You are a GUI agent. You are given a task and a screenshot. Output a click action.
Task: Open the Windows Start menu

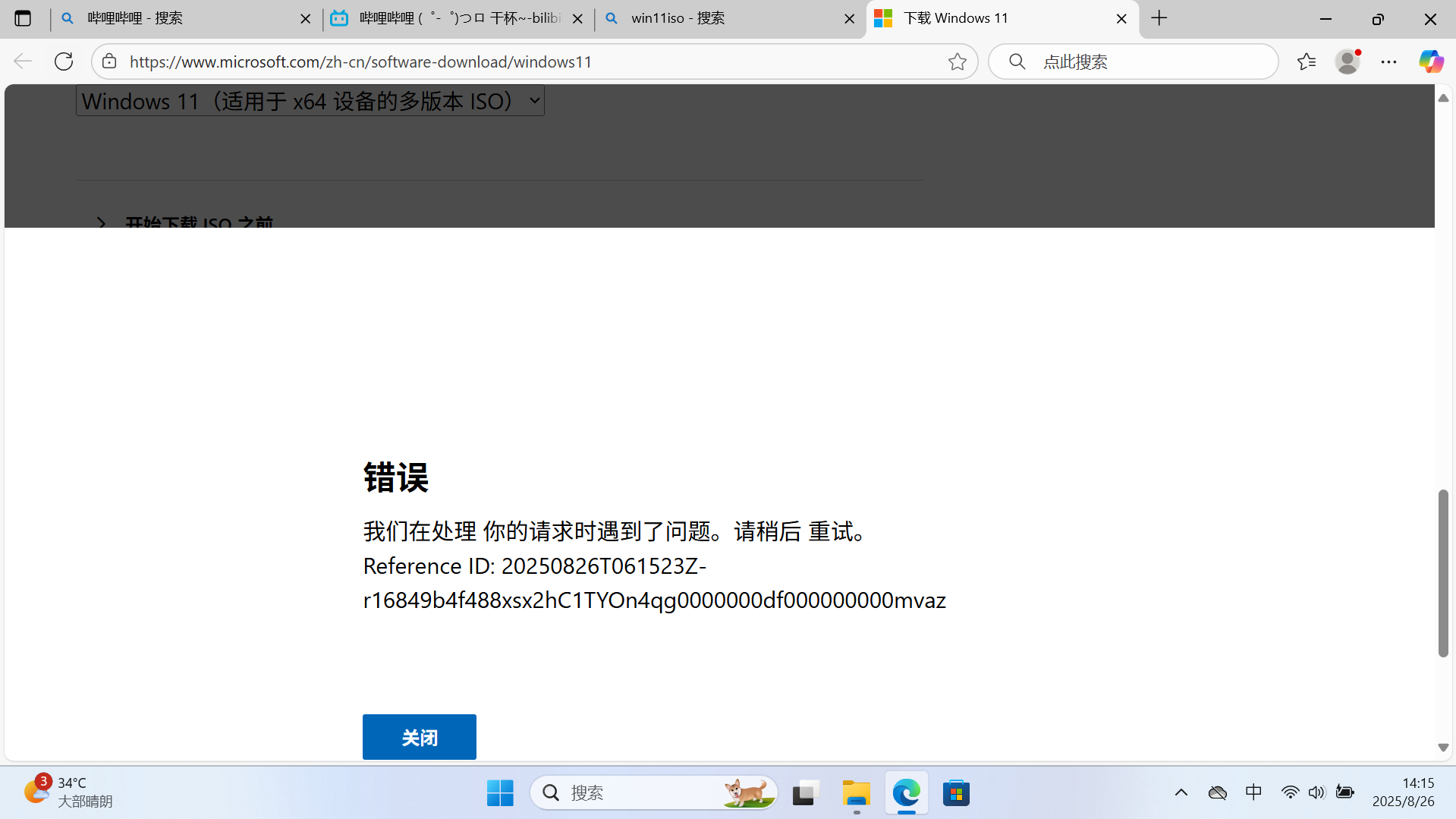tap(500, 793)
